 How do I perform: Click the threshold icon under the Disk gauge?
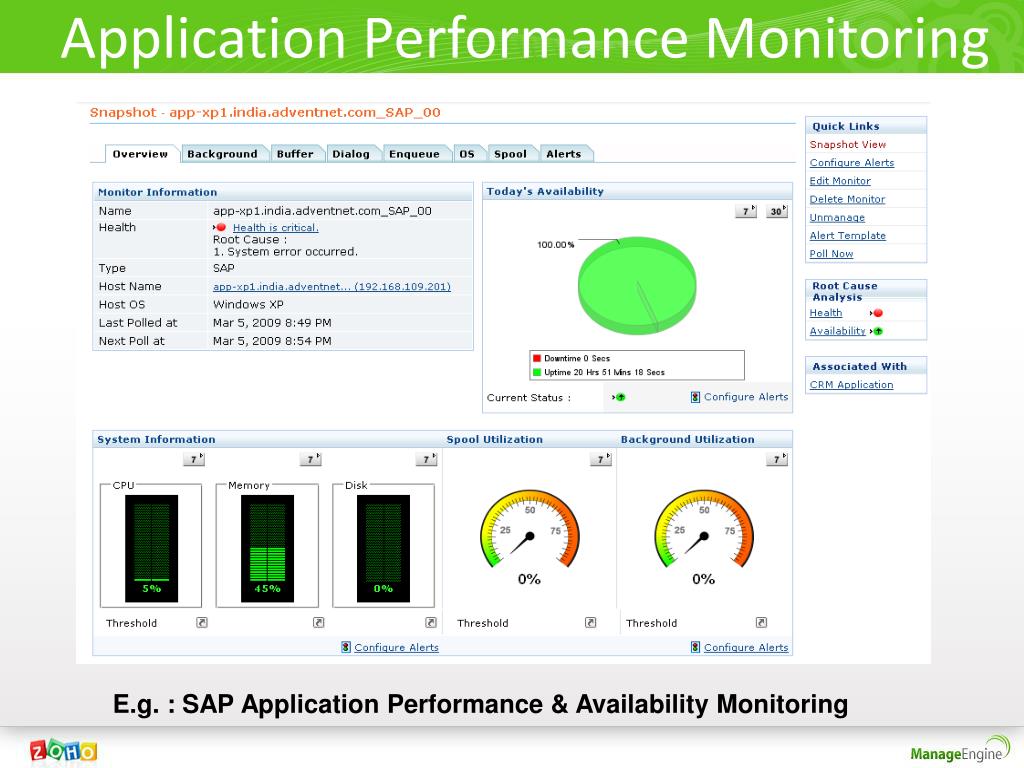431,622
